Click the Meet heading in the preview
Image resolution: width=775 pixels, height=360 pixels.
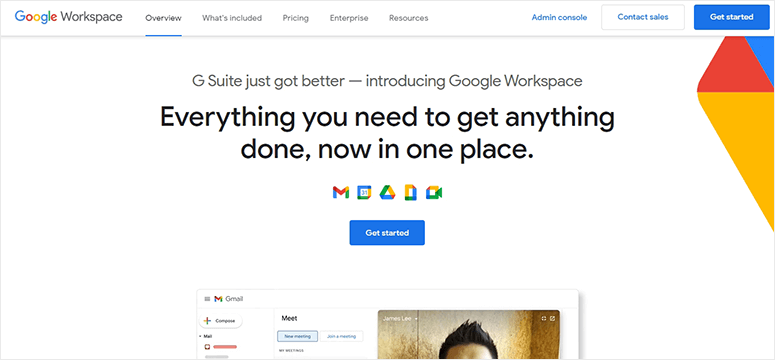[x=289, y=318]
